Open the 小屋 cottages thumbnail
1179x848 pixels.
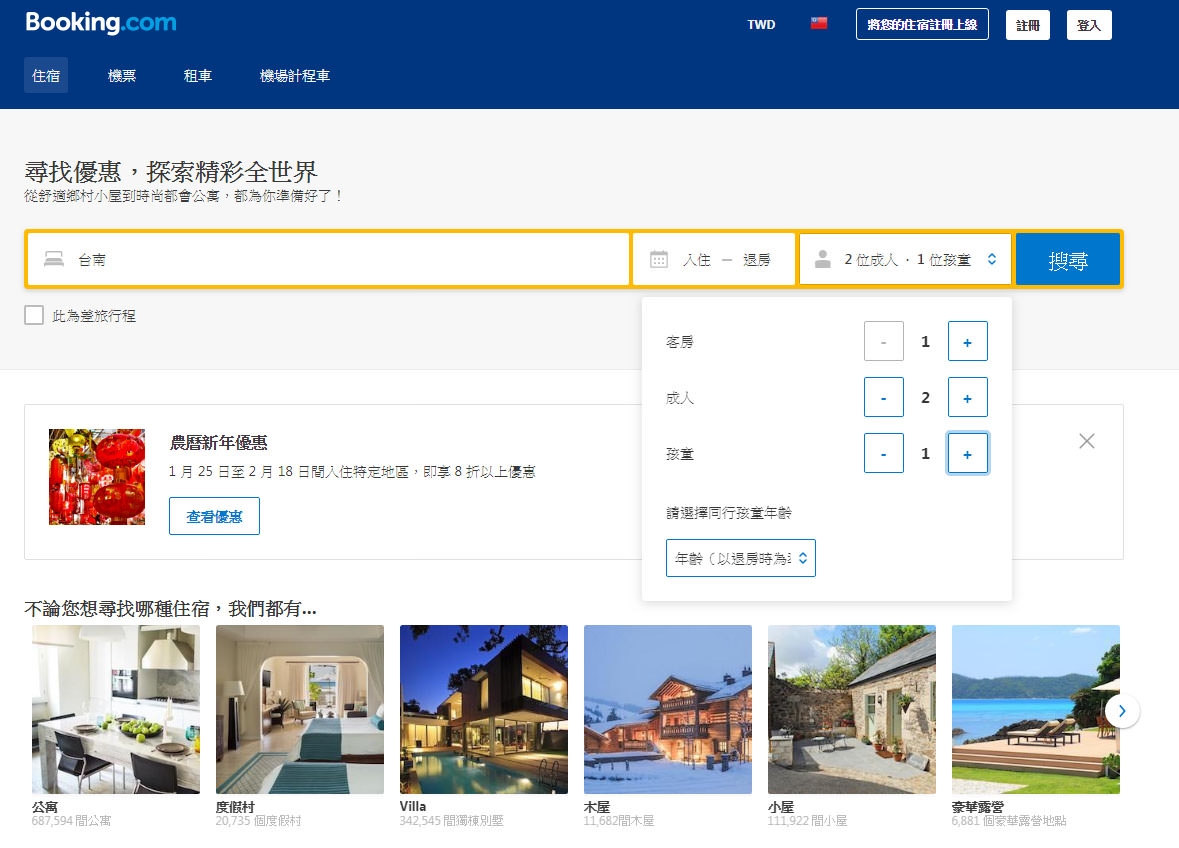(852, 709)
